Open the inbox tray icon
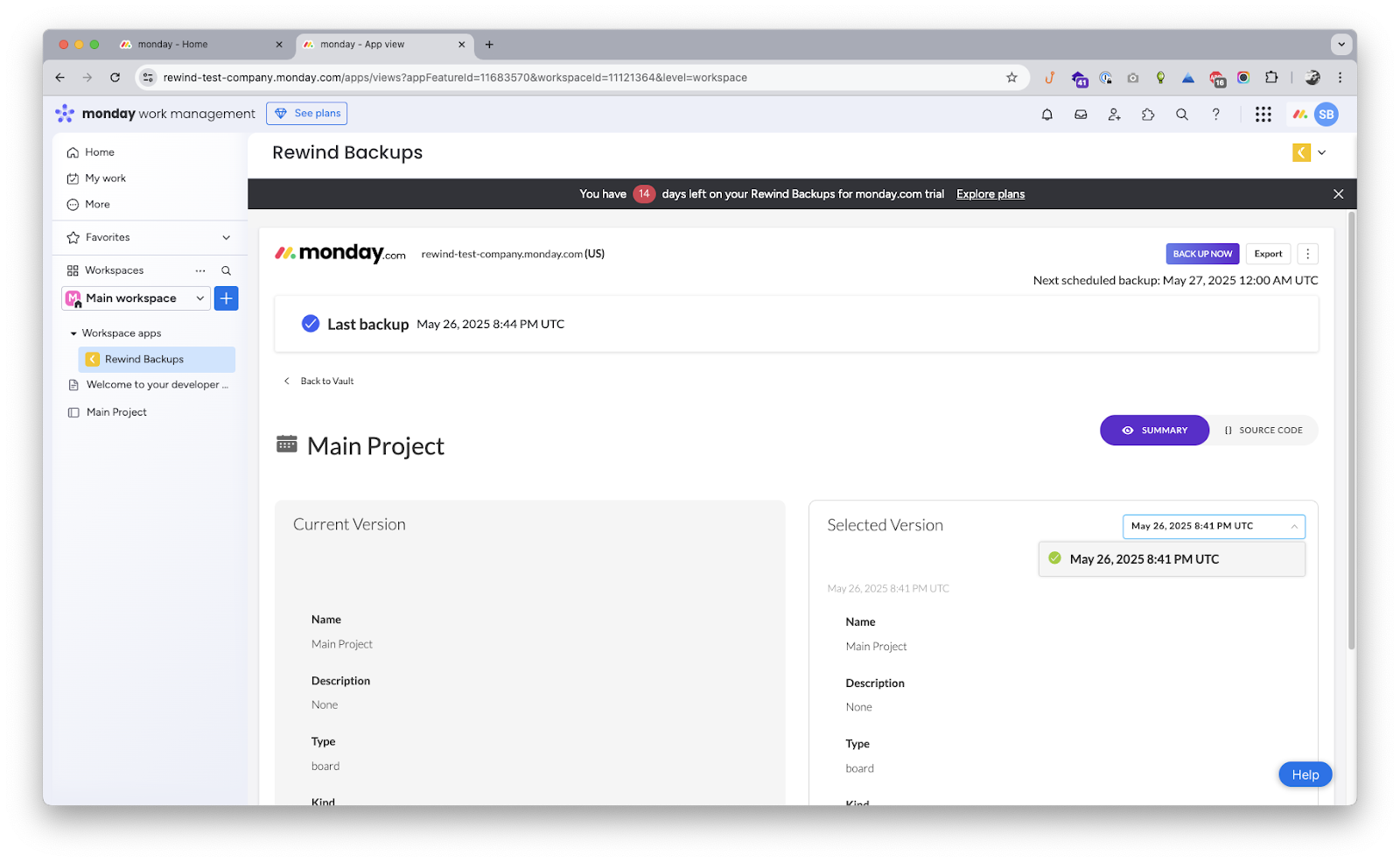1400x862 pixels. [1081, 115]
